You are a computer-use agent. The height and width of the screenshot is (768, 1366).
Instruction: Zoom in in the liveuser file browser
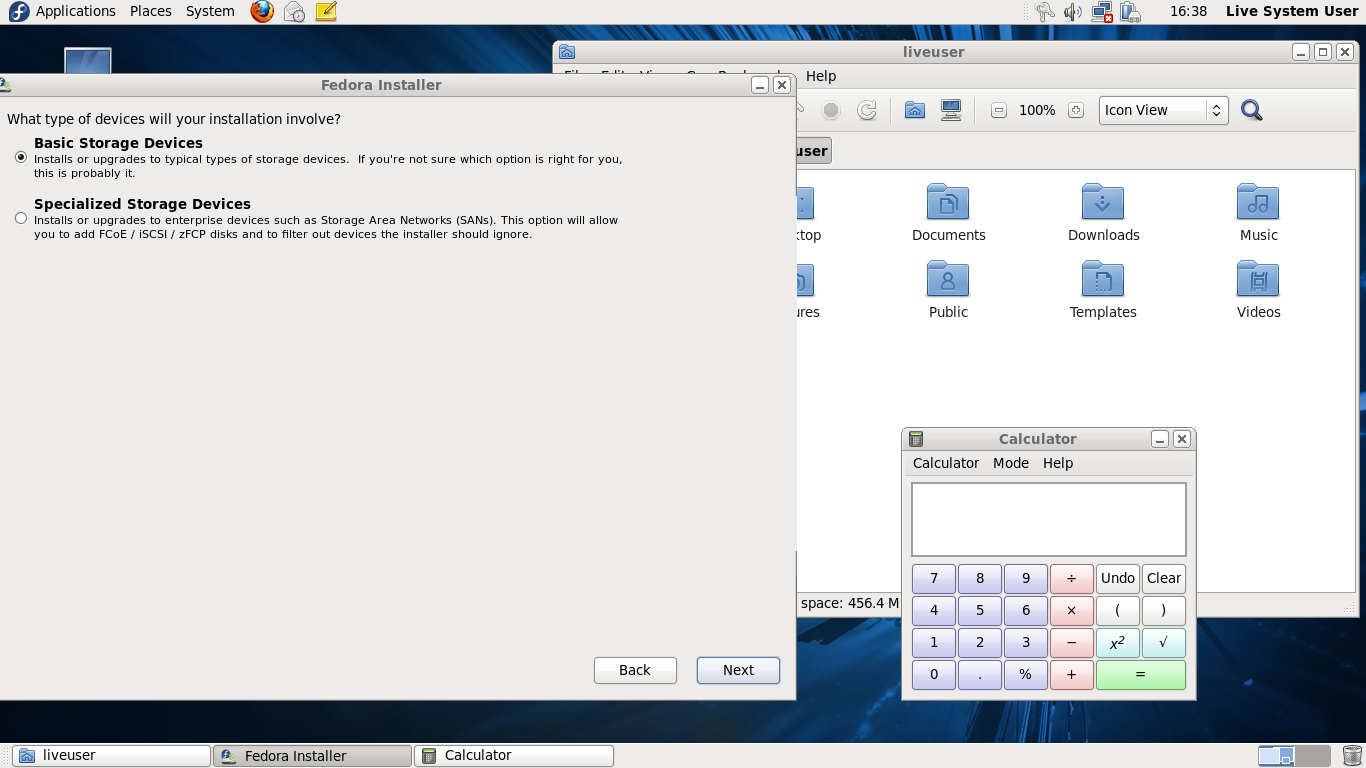coord(1076,110)
